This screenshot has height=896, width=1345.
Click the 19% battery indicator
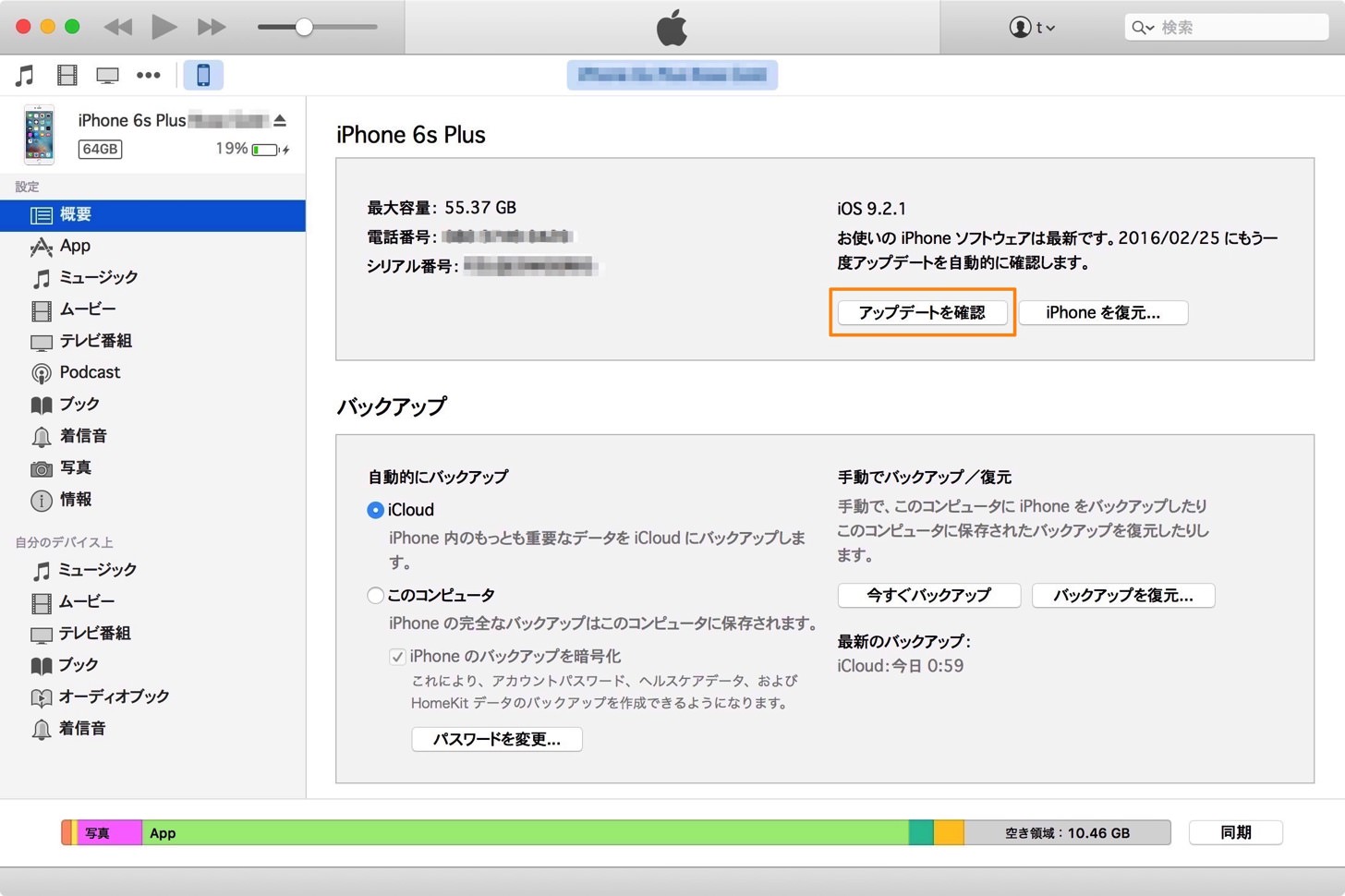252,149
